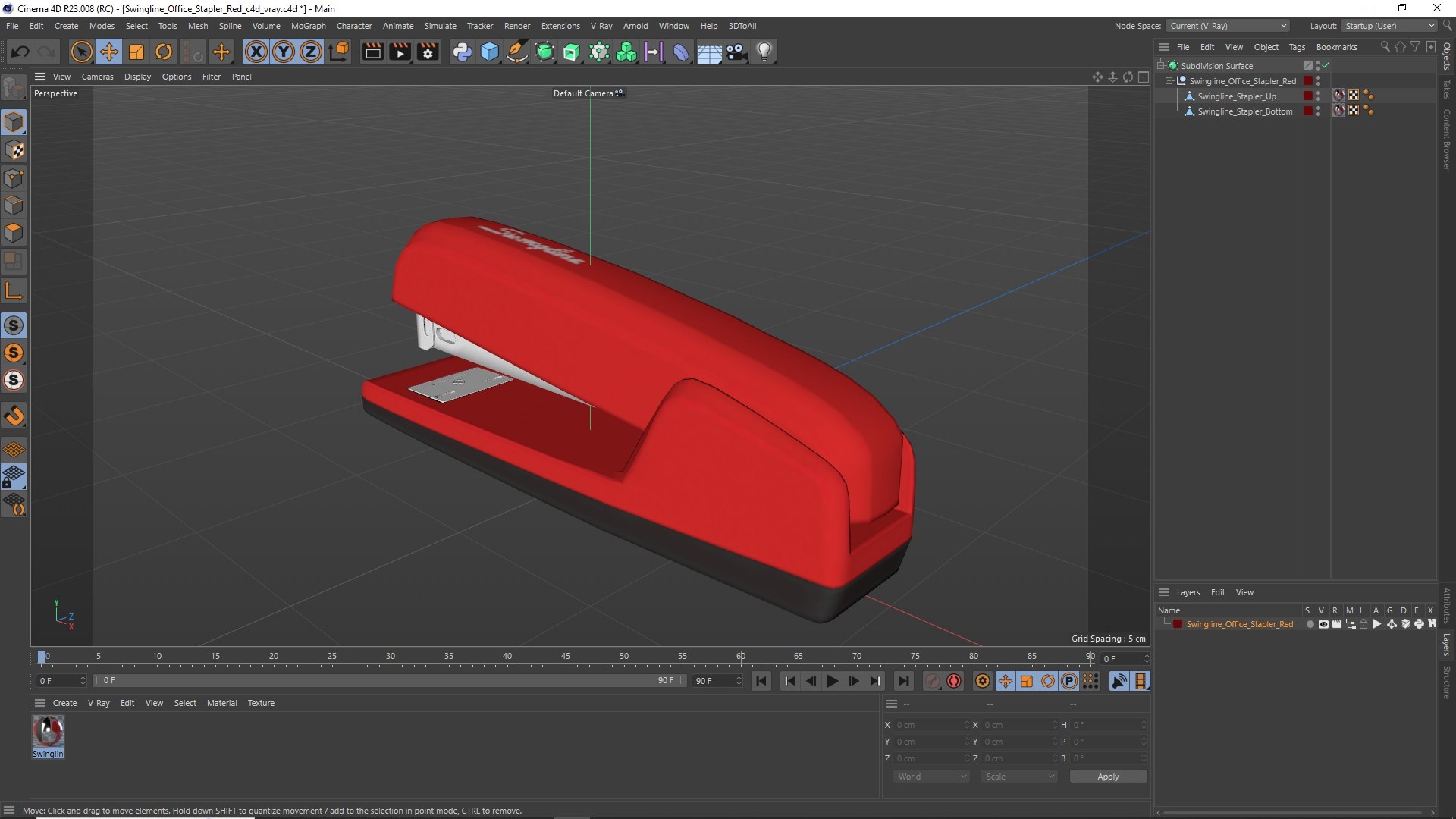The image size is (1456, 819).
Task: Click the Camera object icon
Action: 736,52
